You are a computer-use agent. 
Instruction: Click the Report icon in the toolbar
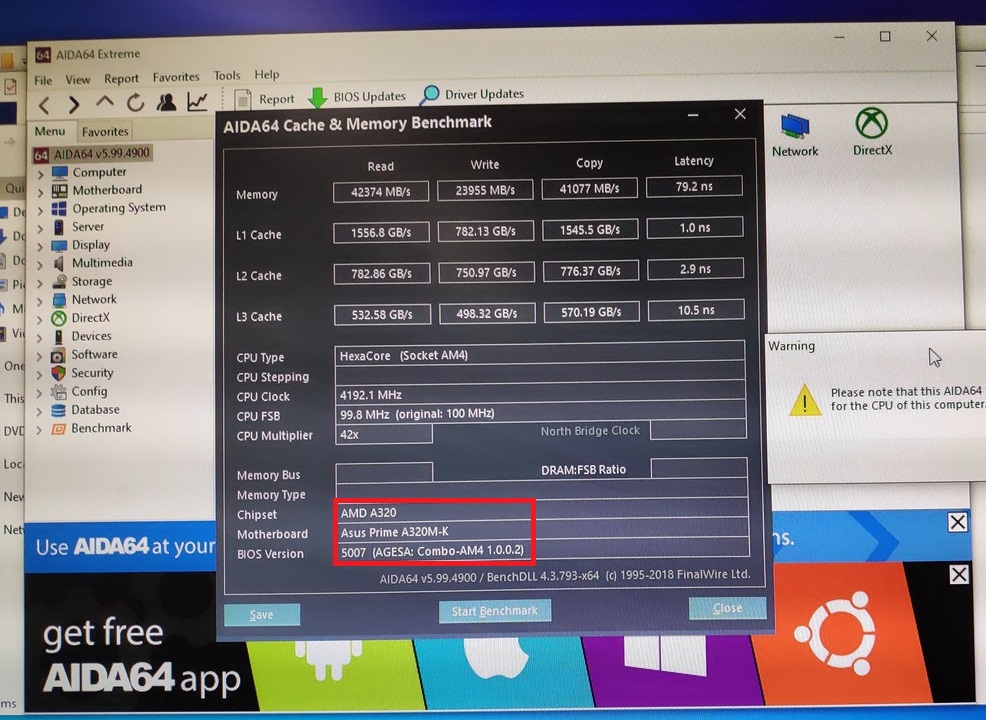click(x=243, y=97)
